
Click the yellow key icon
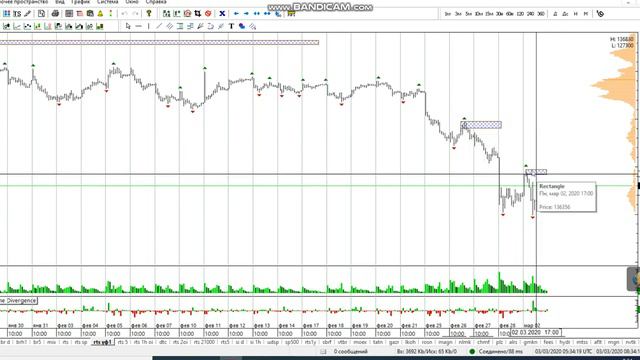tap(149, 13)
